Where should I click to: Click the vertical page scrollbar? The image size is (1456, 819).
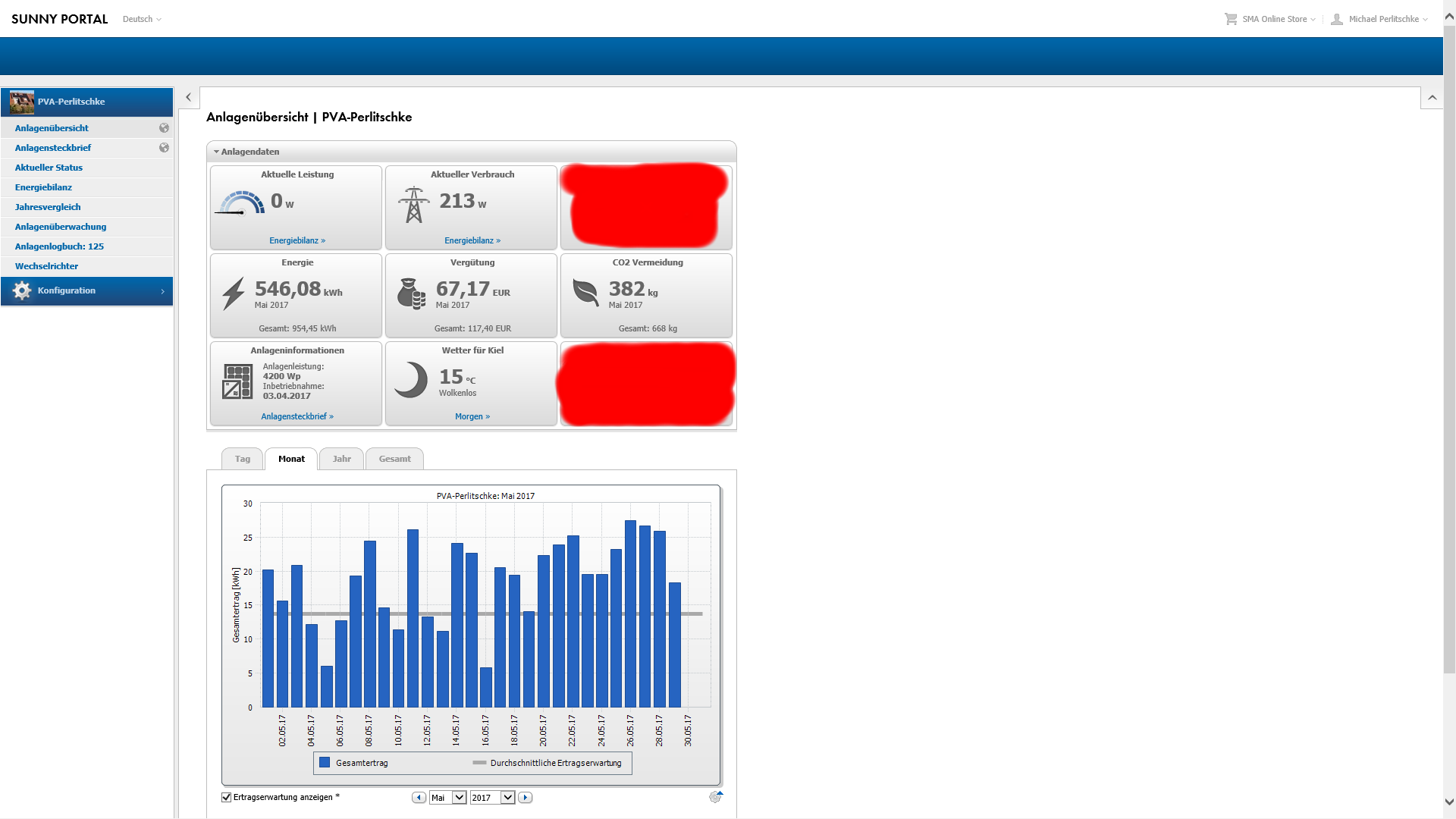pyautogui.click(x=1449, y=349)
